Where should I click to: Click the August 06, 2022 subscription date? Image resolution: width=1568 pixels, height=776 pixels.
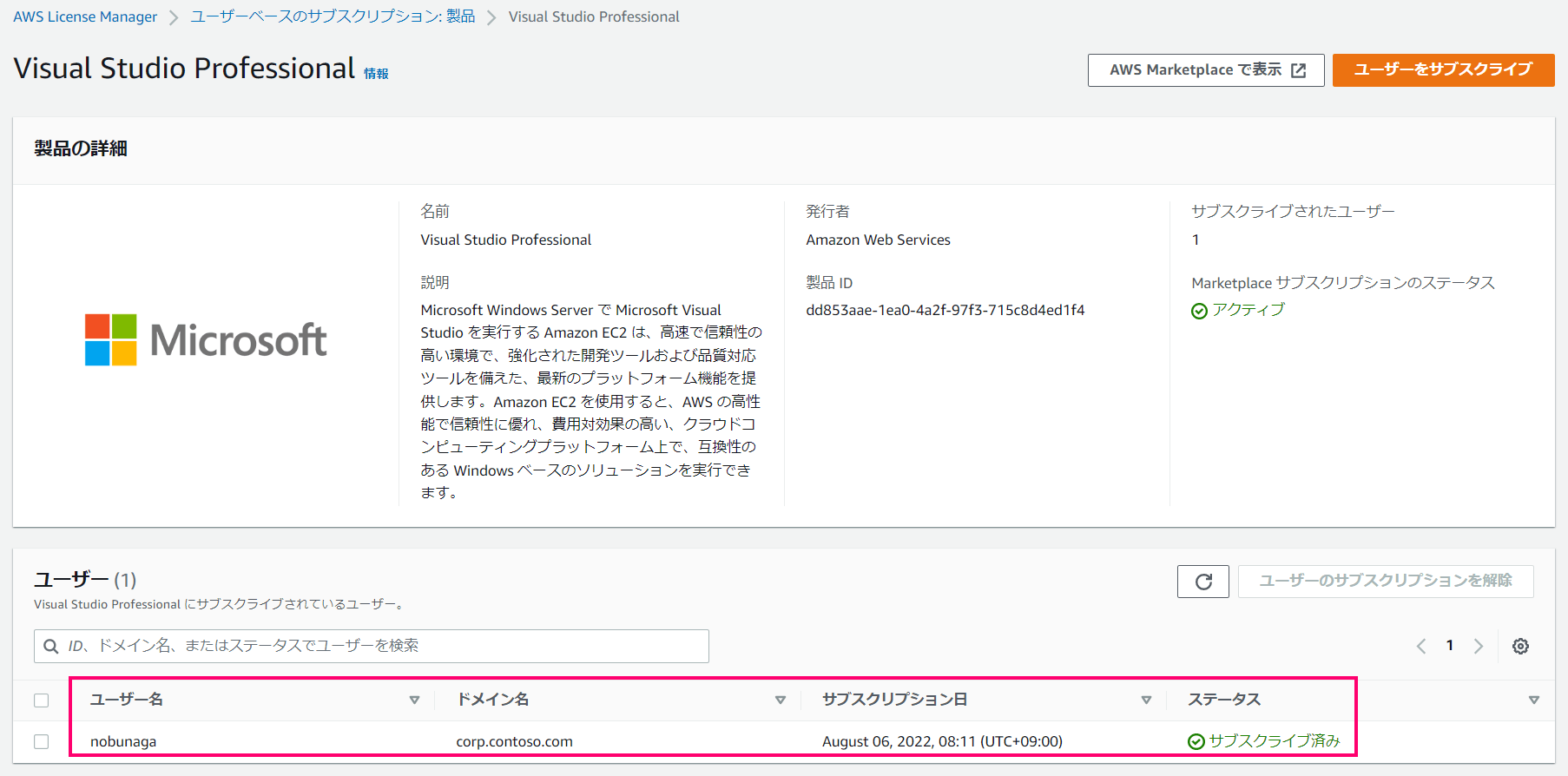pyautogui.click(x=942, y=741)
